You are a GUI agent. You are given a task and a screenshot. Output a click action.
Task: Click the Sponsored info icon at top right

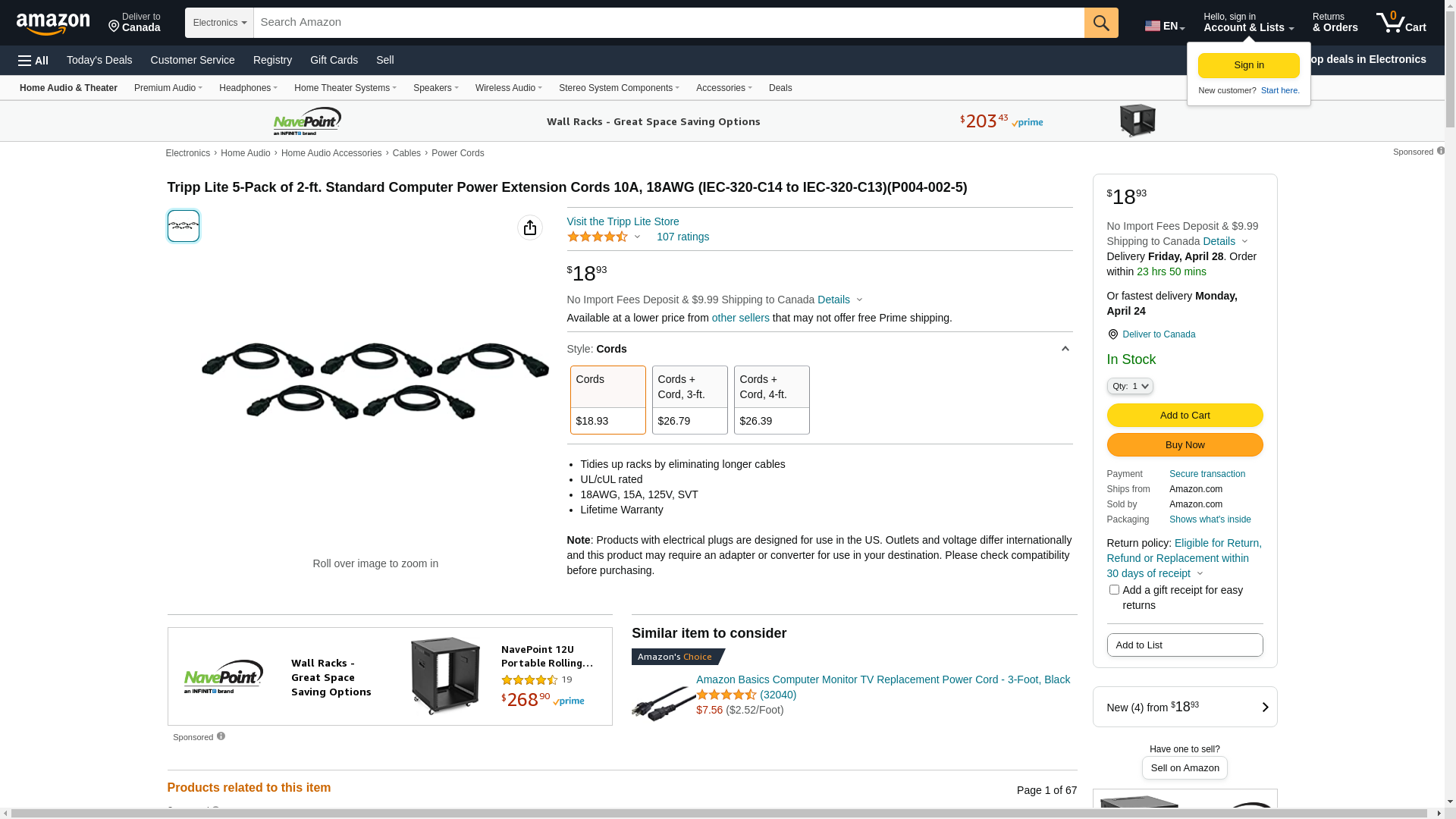point(1441,151)
